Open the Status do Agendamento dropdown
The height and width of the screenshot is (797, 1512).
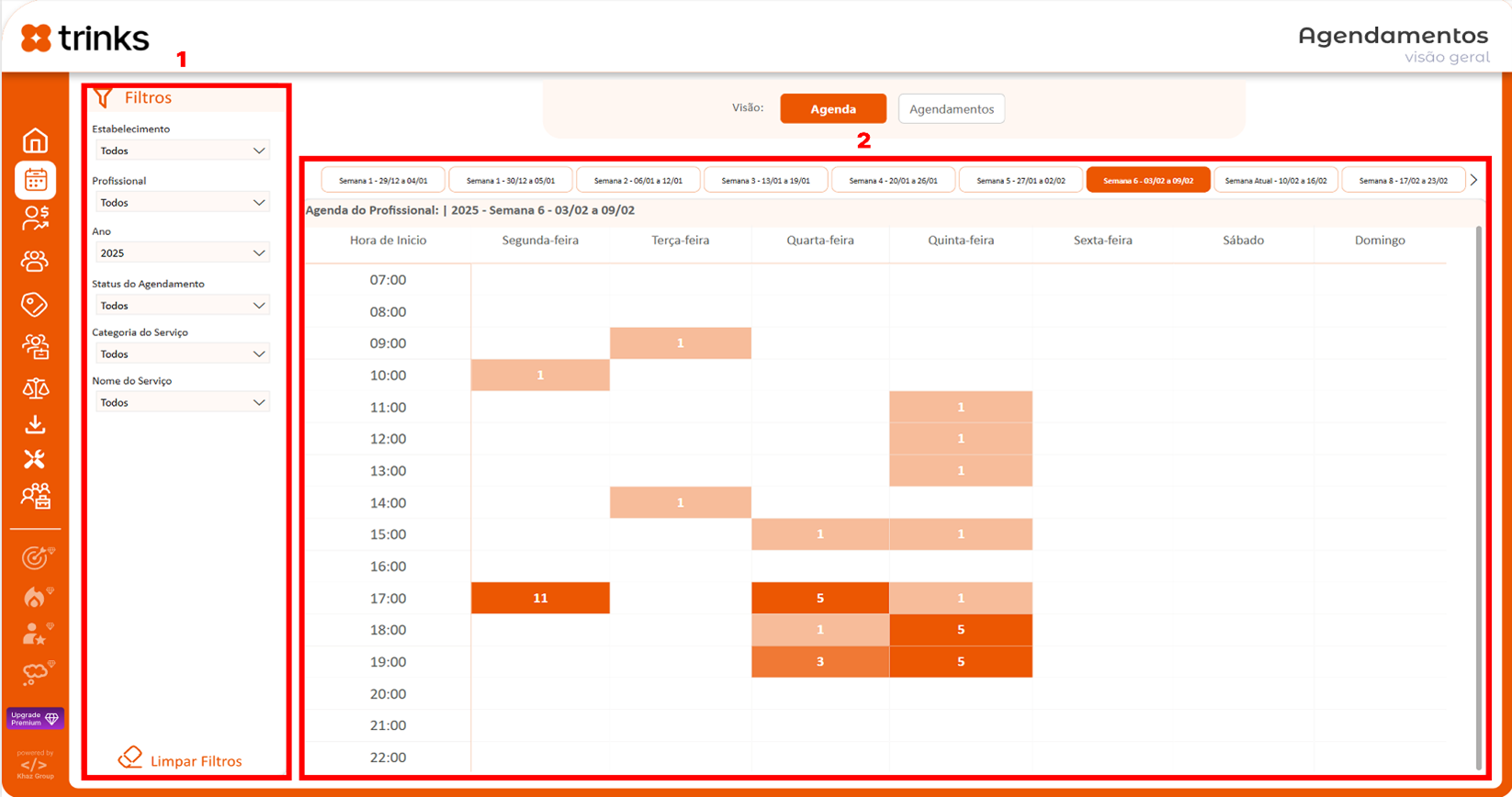182,306
